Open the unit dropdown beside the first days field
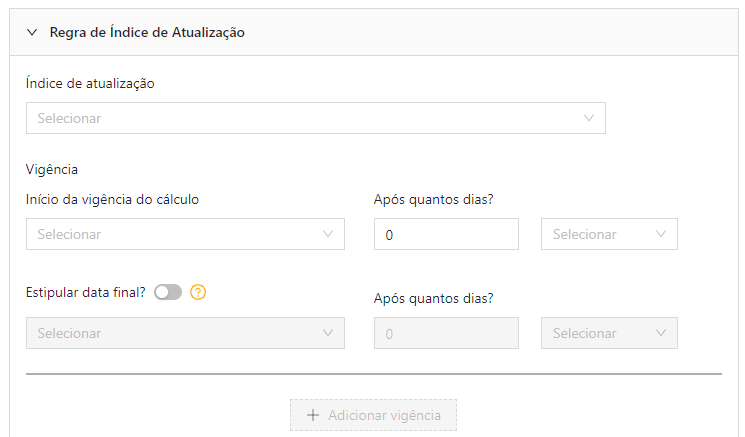745x437 pixels. coord(609,234)
